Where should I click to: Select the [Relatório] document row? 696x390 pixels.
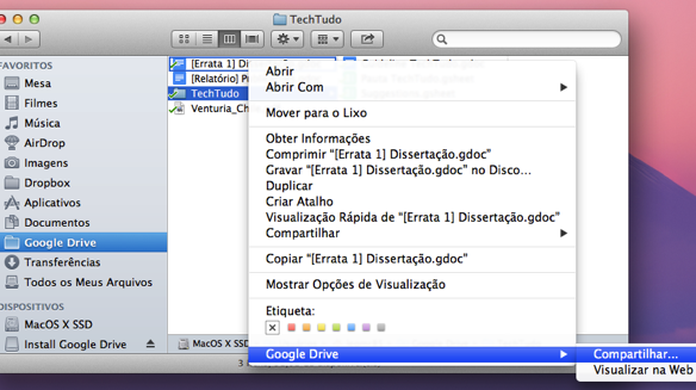point(208,79)
